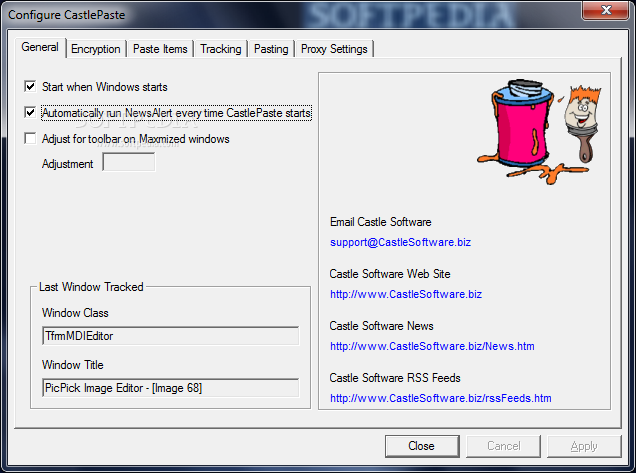
Task: Click the Castle Software RSS Feeds label
Action: click(395, 378)
